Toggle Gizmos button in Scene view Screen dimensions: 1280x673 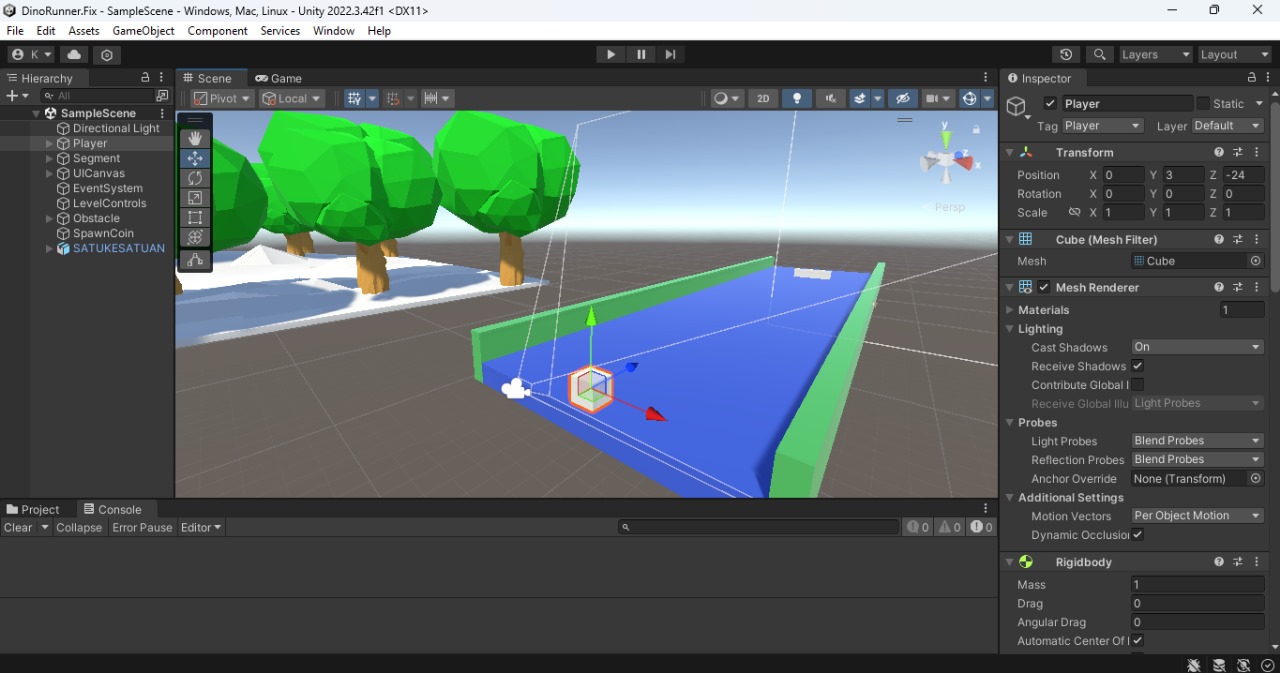pyautogui.click(x=969, y=98)
